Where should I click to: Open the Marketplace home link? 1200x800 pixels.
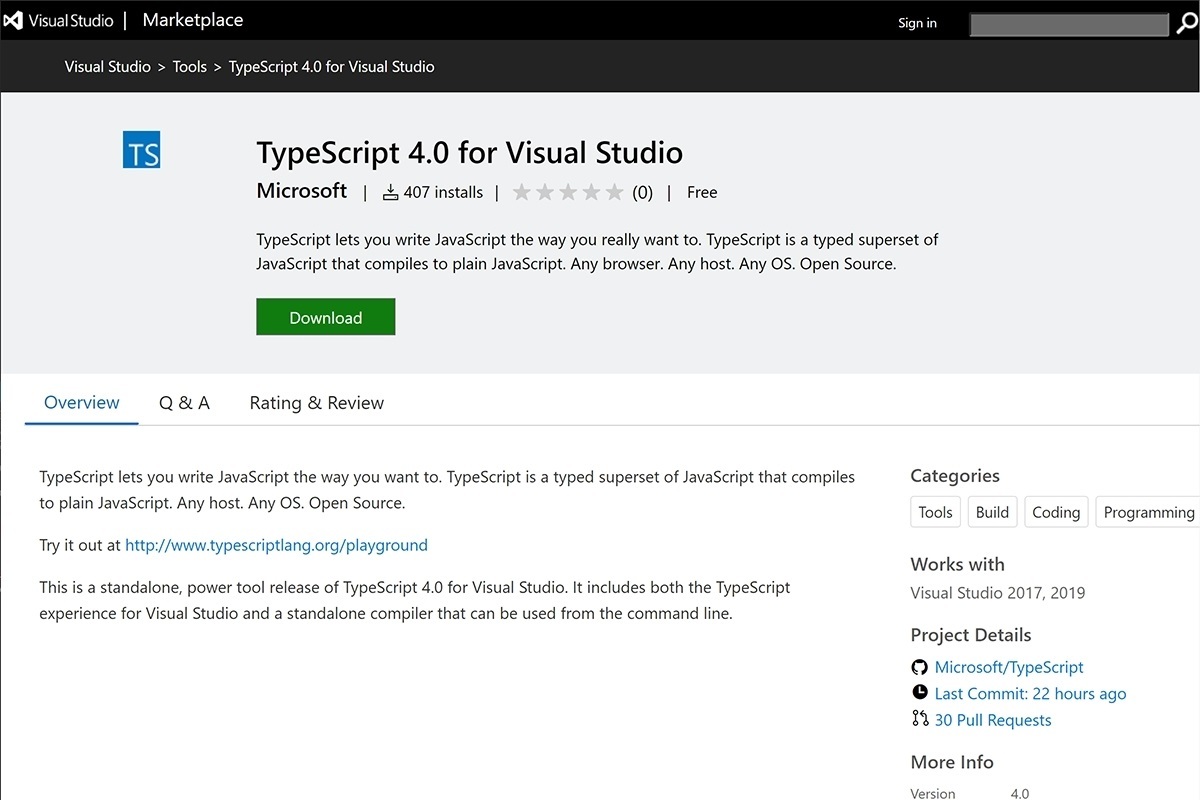(x=192, y=20)
